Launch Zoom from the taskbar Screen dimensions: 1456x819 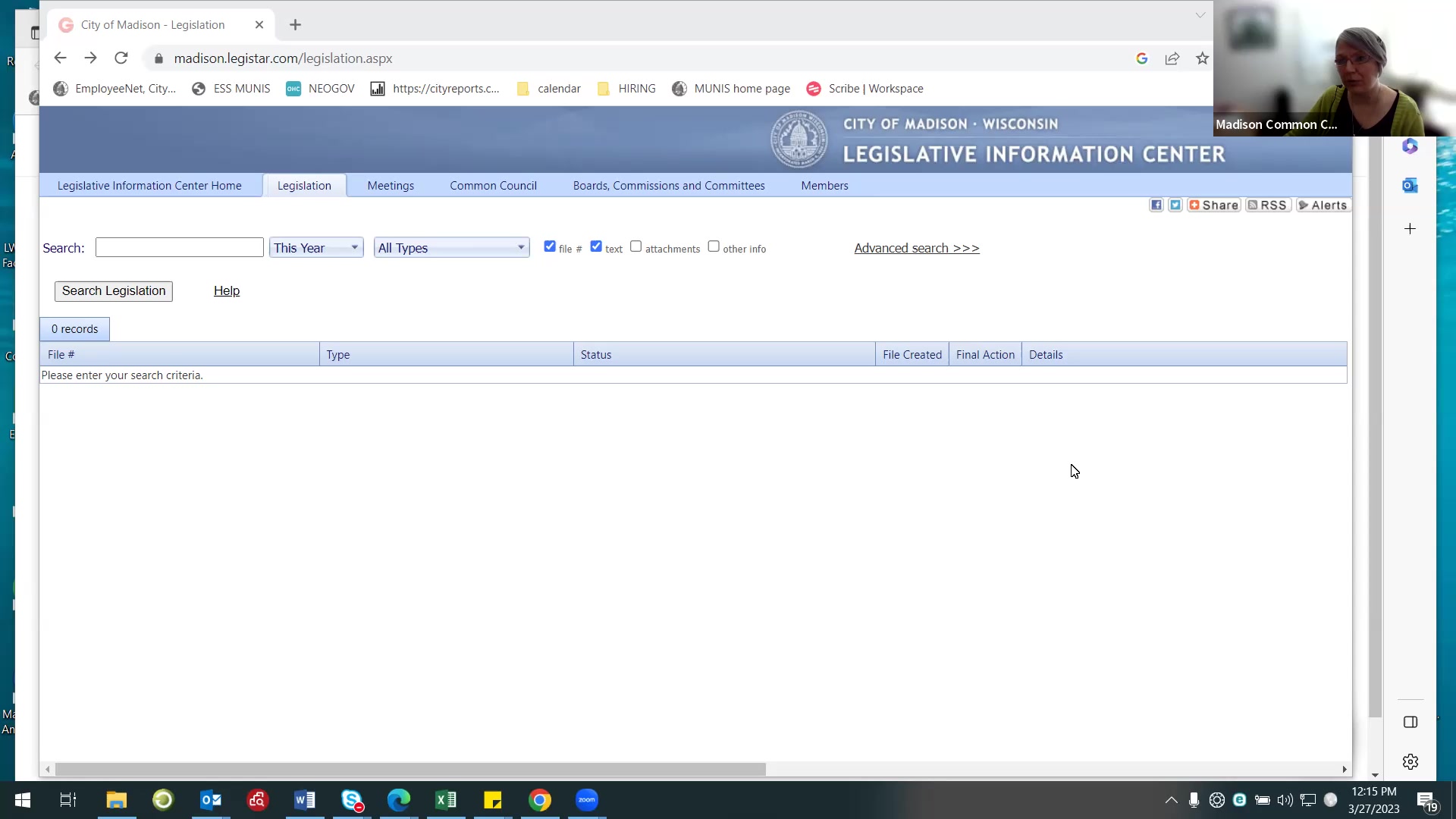tap(586, 800)
